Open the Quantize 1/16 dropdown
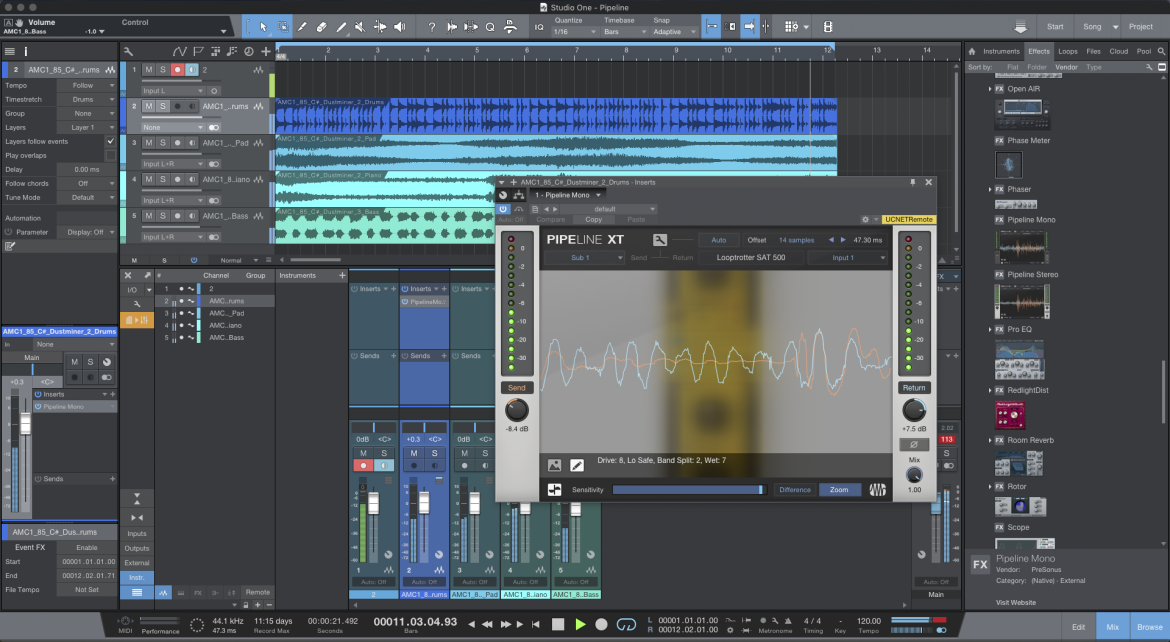The image size is (1170, 642). click(575, 32)
